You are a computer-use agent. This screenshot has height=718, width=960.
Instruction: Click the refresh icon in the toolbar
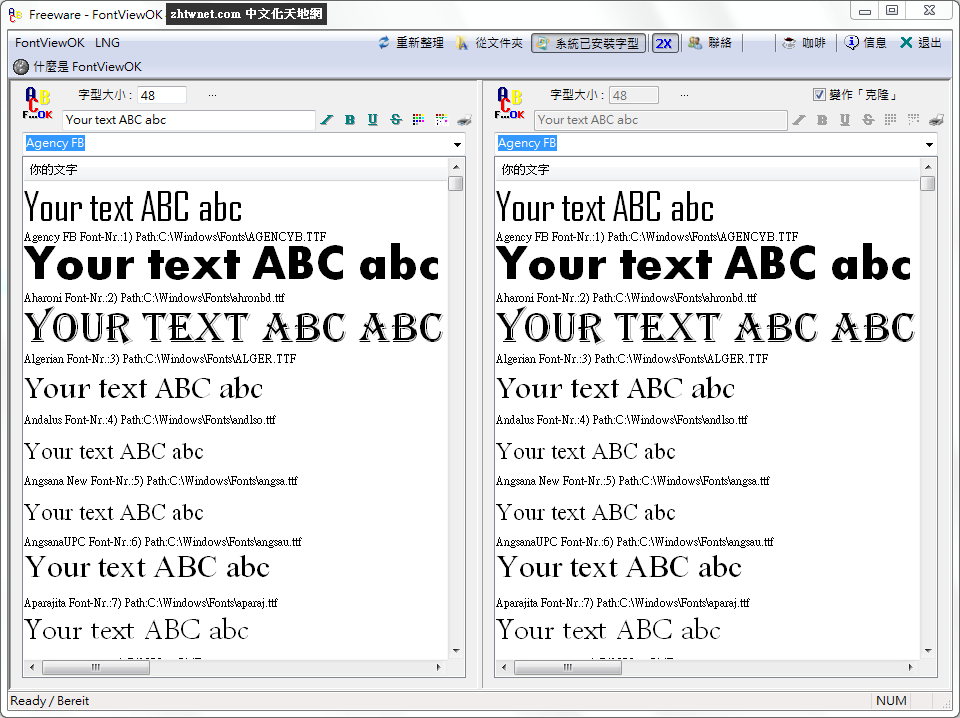coord(384,43)
